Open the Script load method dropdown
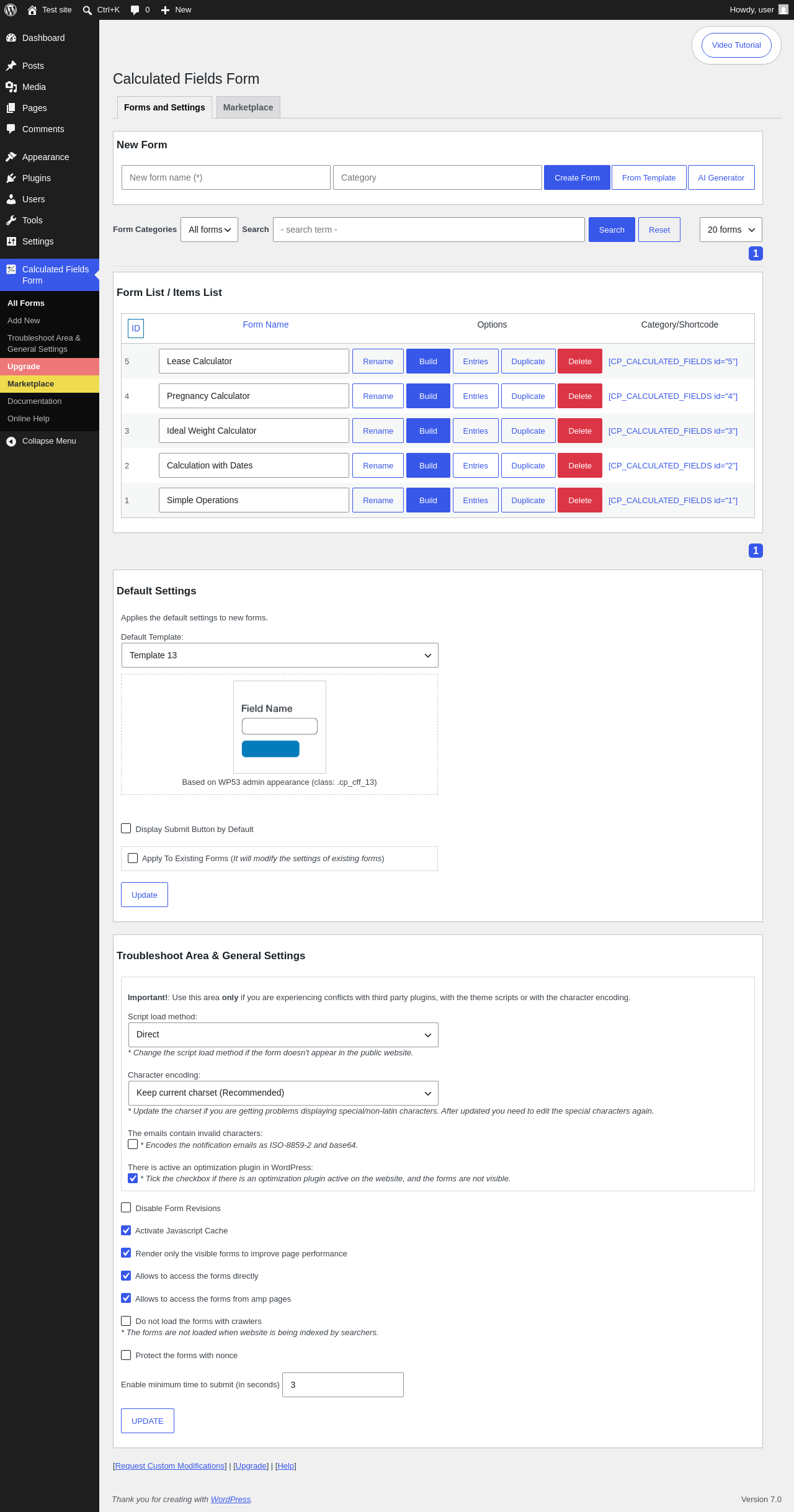794x1512 pixels. [283, 1035]
